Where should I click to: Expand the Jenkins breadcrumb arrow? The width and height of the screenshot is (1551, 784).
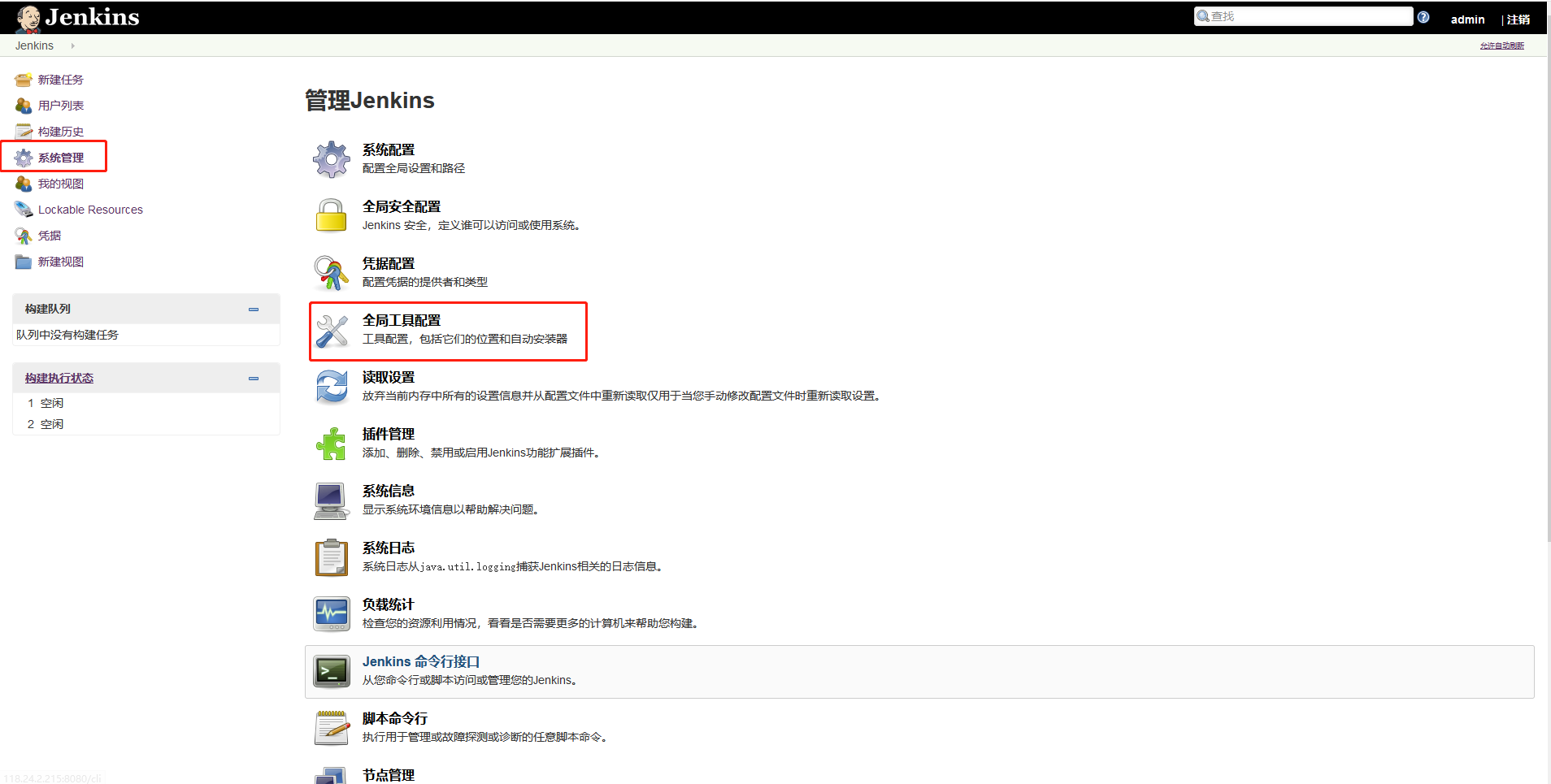click(72, 45)
